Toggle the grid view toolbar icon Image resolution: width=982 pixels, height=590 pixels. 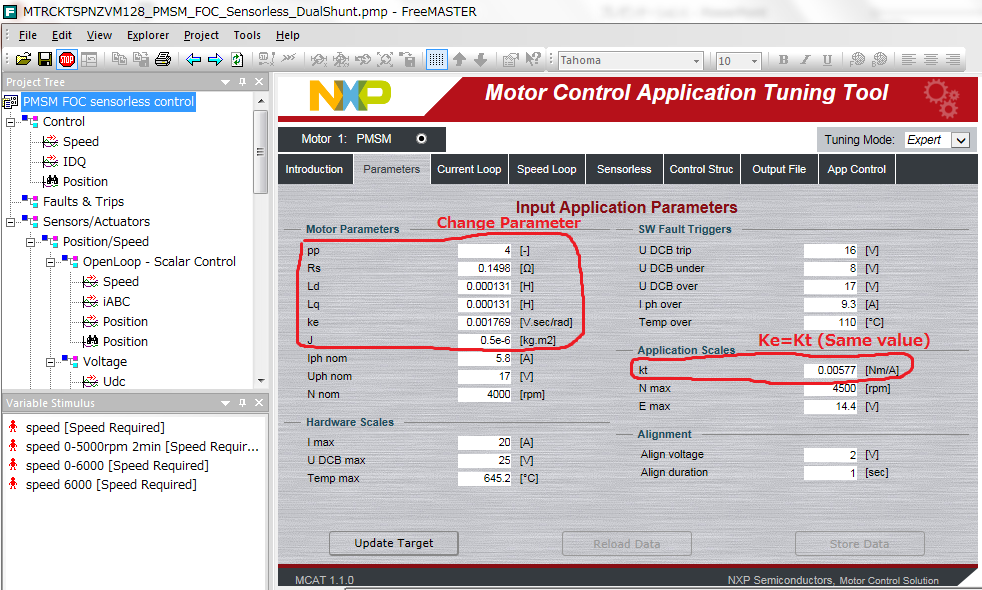pos(437,60)
